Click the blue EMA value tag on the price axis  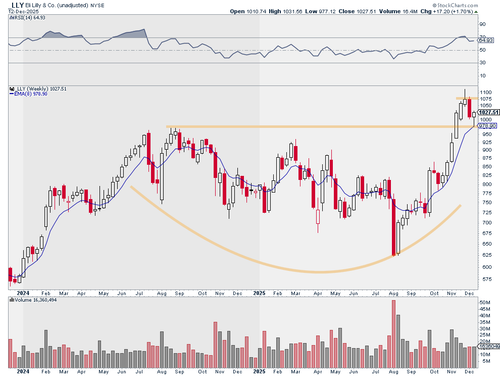click(487, 126)
